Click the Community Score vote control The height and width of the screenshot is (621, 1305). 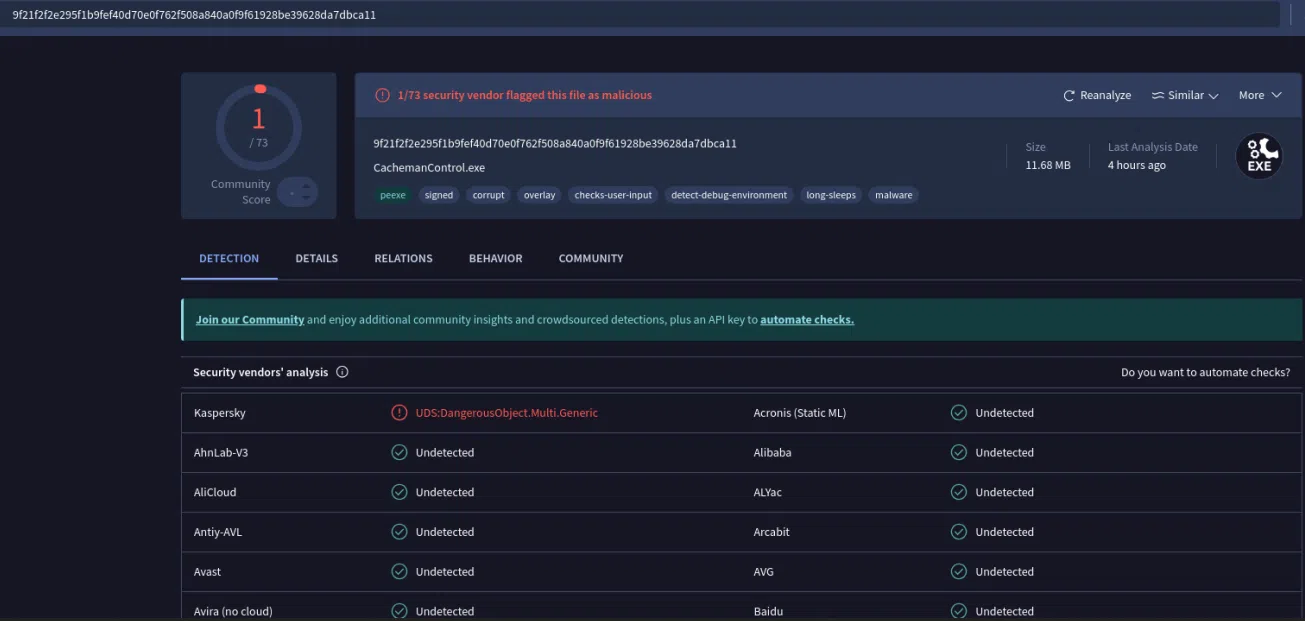point(297,191)
